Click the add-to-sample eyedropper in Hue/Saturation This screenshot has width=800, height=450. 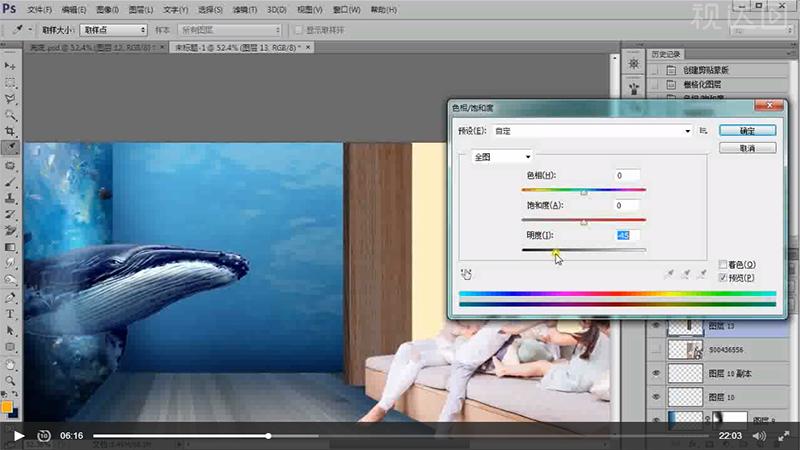click(x=686, y=274)
